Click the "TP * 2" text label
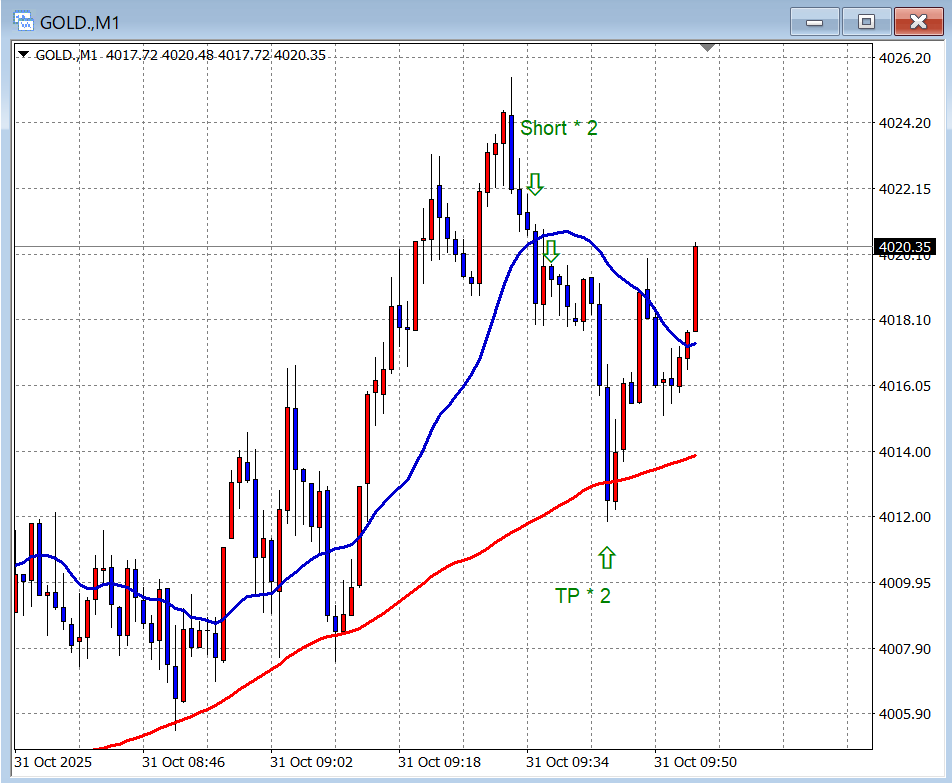This screenshot has width=952, height=783. click(582, 596)
